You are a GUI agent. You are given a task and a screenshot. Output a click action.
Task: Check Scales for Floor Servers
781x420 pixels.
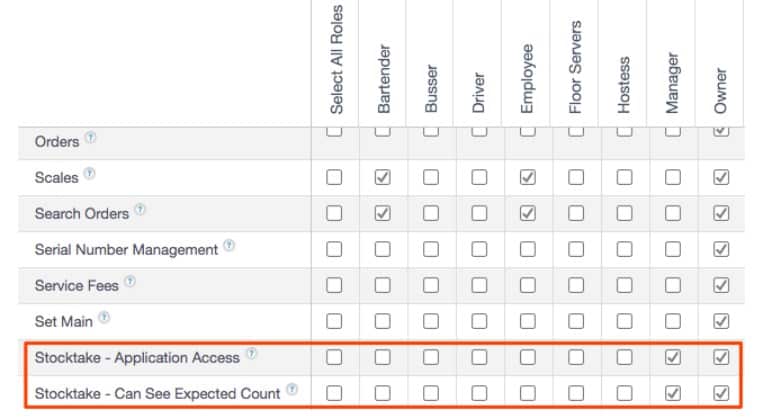click(x=576, y=177)
